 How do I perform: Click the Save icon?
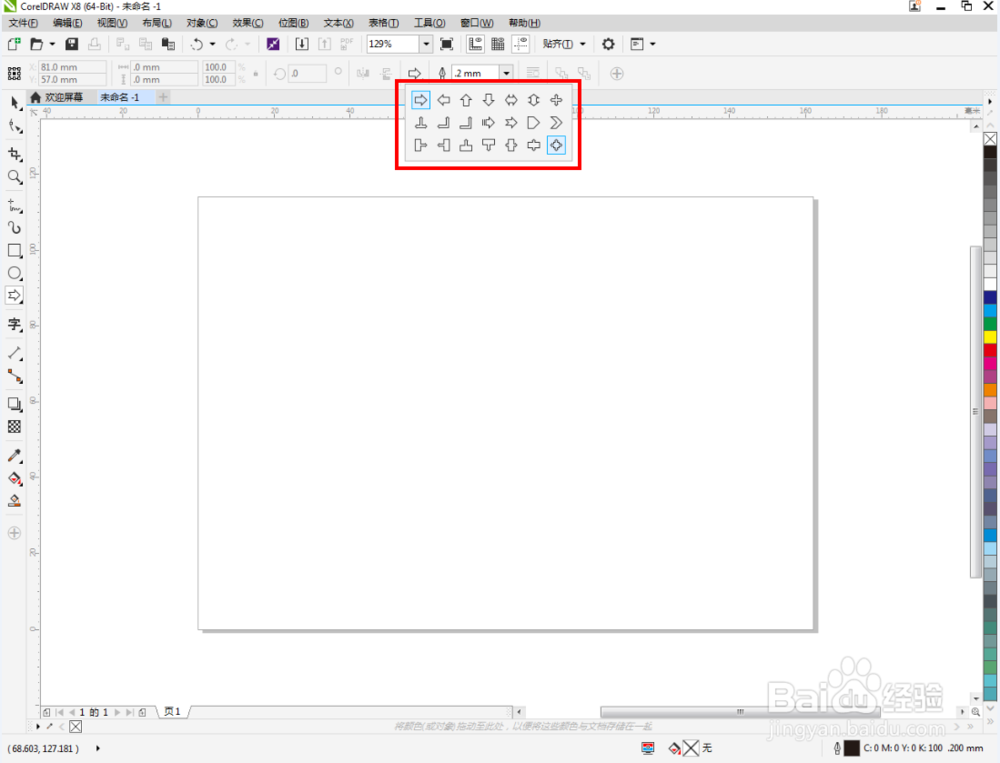click(x=71, y=44)
